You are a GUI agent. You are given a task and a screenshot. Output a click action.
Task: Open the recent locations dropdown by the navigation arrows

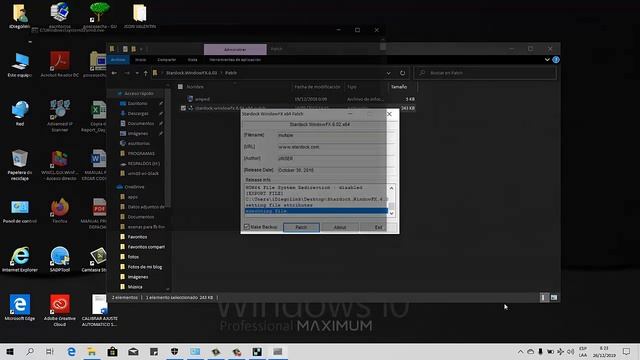pyautogui.click(x=137, y=73)
